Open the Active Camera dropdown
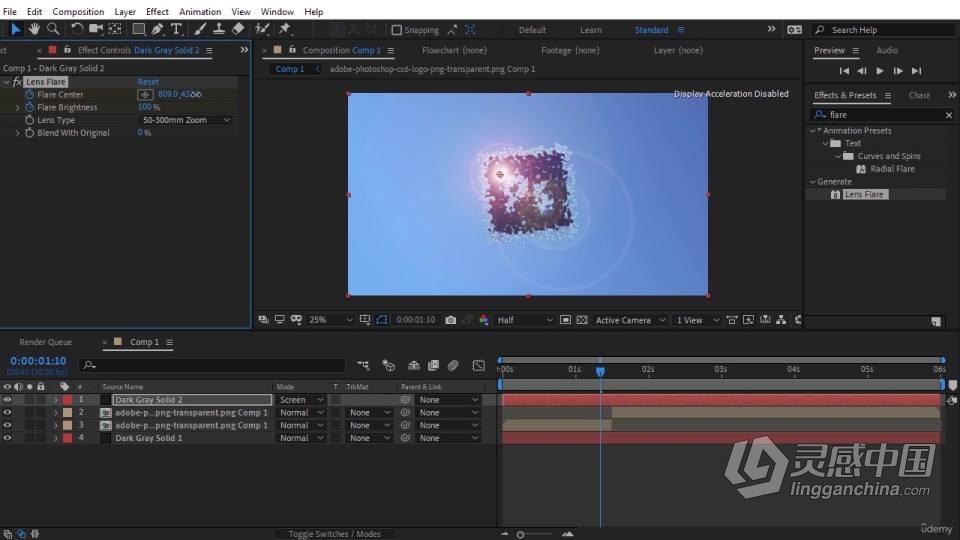 pyautogui.click(x=629, y=320)
